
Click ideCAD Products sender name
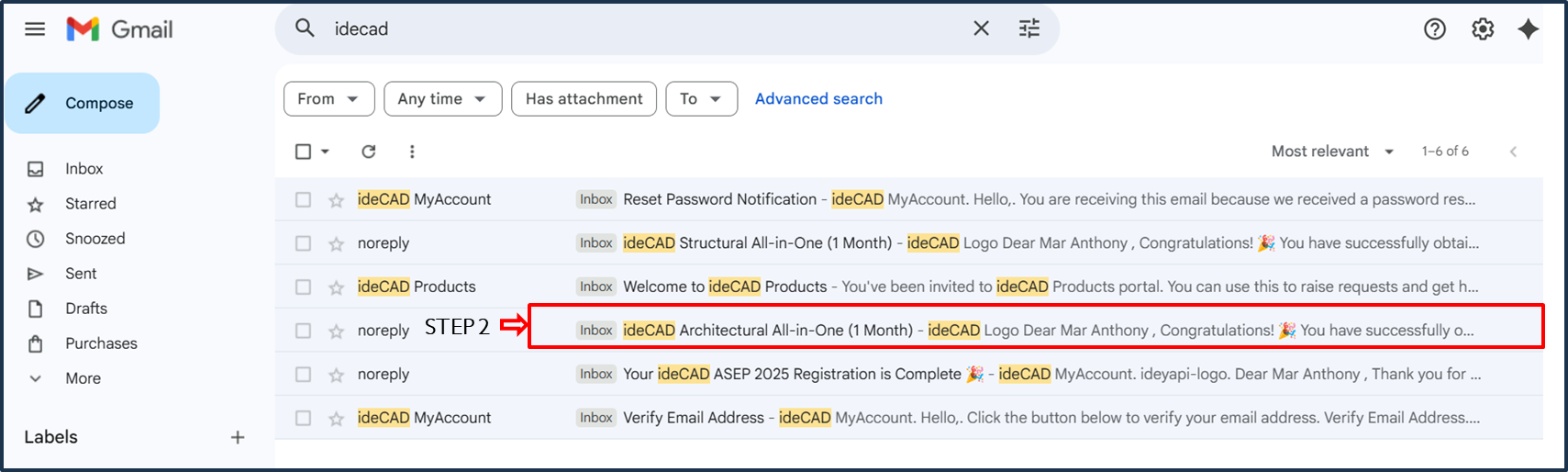[417, 287]
